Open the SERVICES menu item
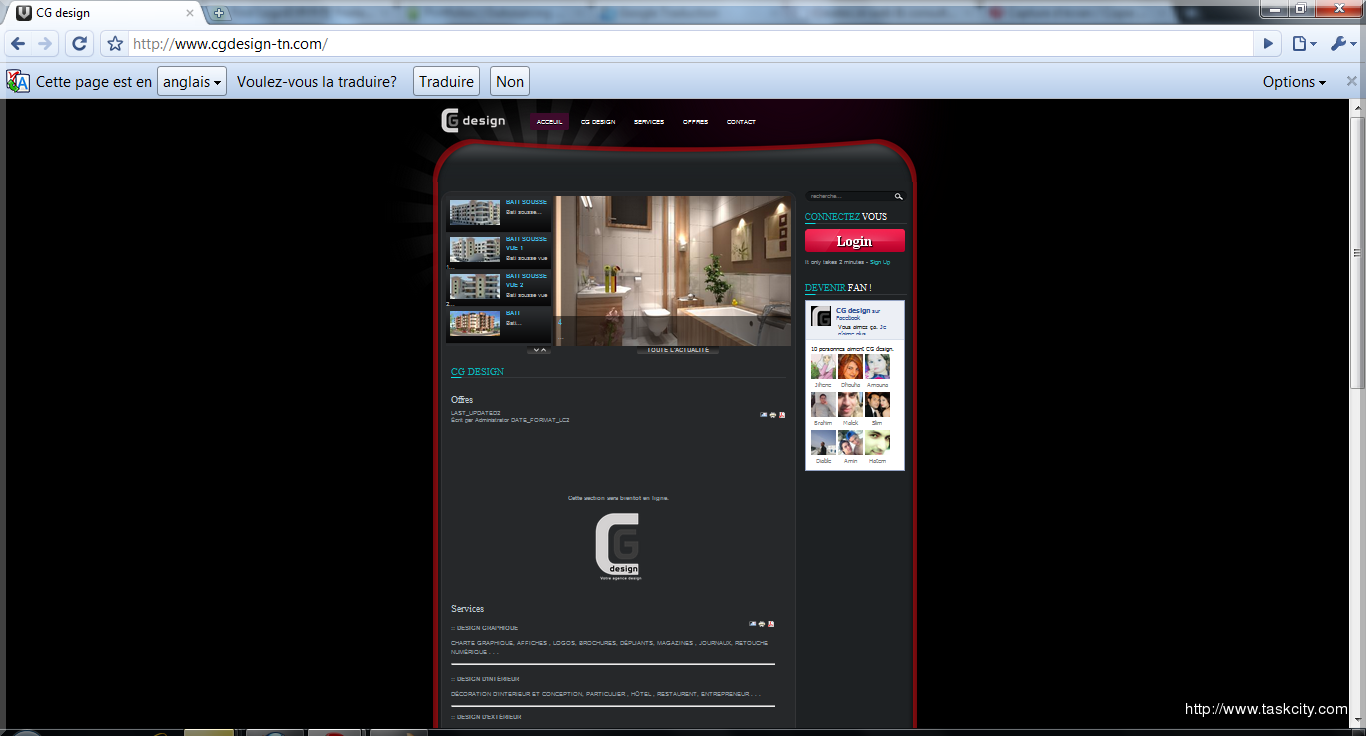Image resolution: width=1366 pixels, height=736 pixels. tap(648, 121)
